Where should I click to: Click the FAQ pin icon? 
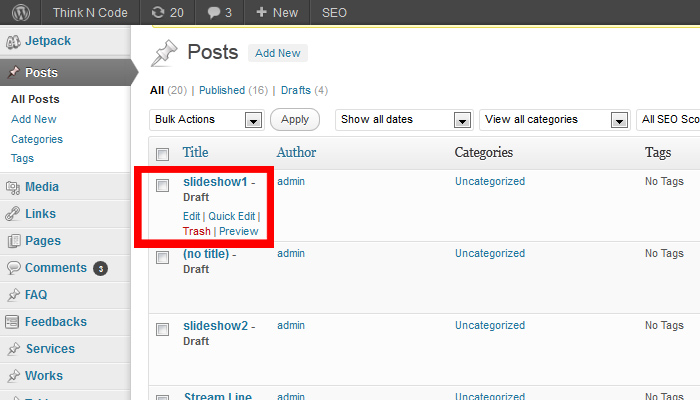[14, 295]
